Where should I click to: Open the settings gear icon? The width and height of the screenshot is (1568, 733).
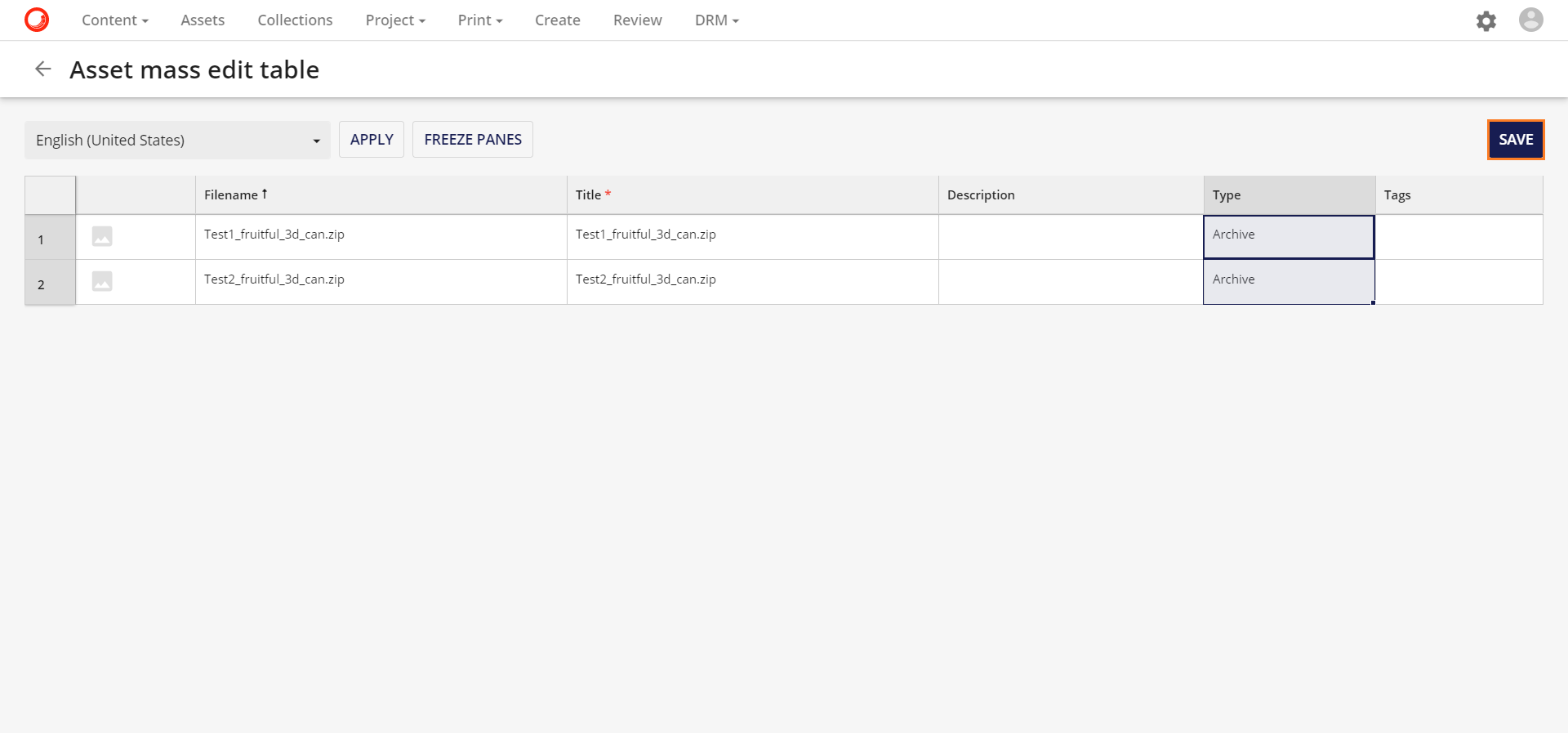[x=1486, y=20]
